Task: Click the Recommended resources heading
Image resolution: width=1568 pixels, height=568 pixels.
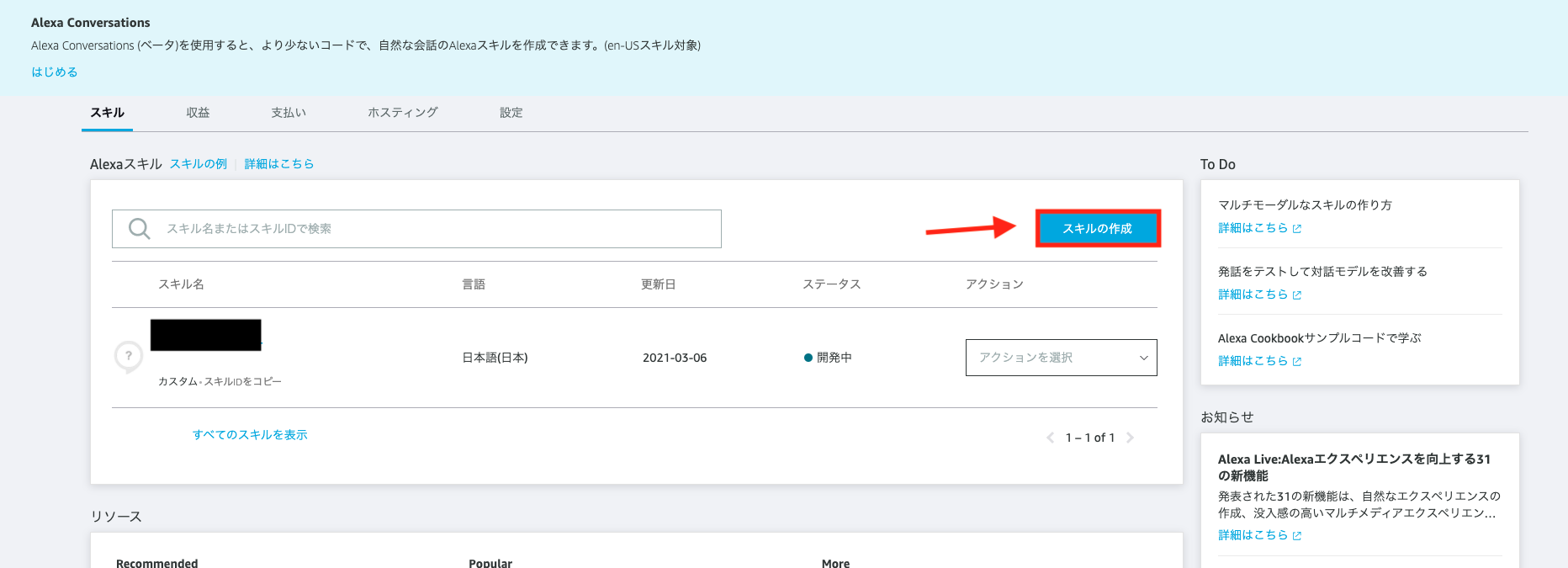Action: (x=157, y=563)
